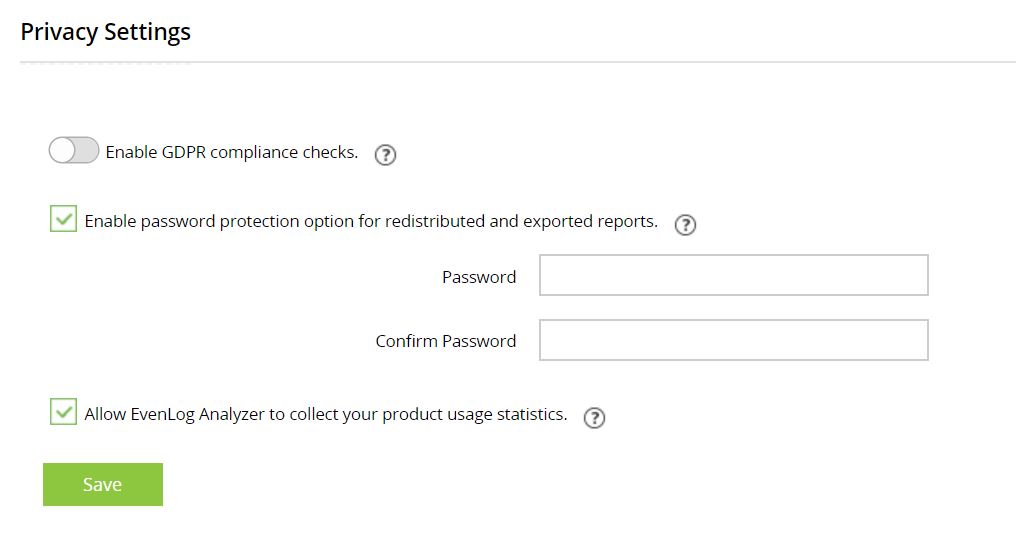This screenshot has width=1016, height=559.
Task: Save the privacy settings with green button
Action: coord(102,484)
